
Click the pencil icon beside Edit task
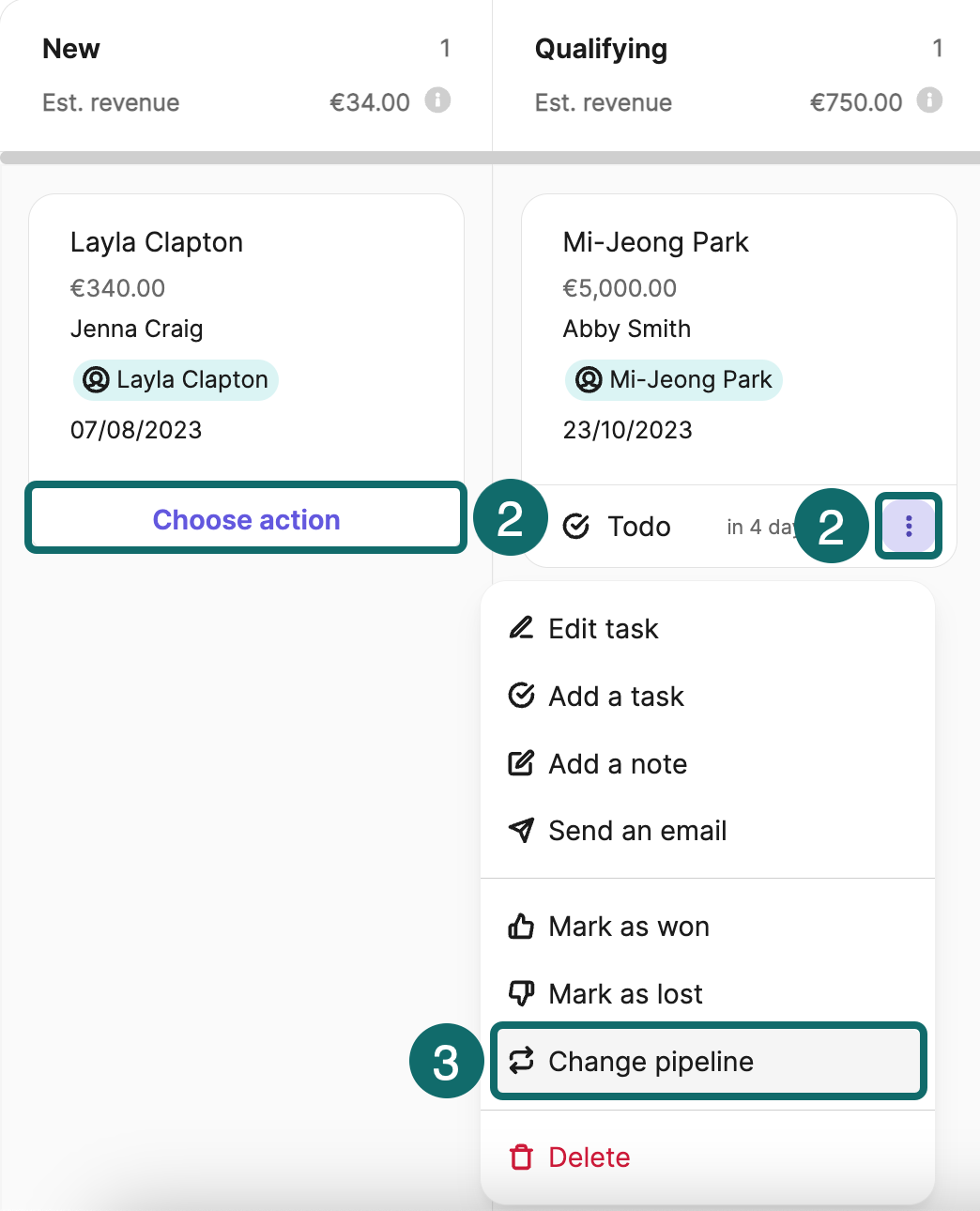[x=521, y=627]
